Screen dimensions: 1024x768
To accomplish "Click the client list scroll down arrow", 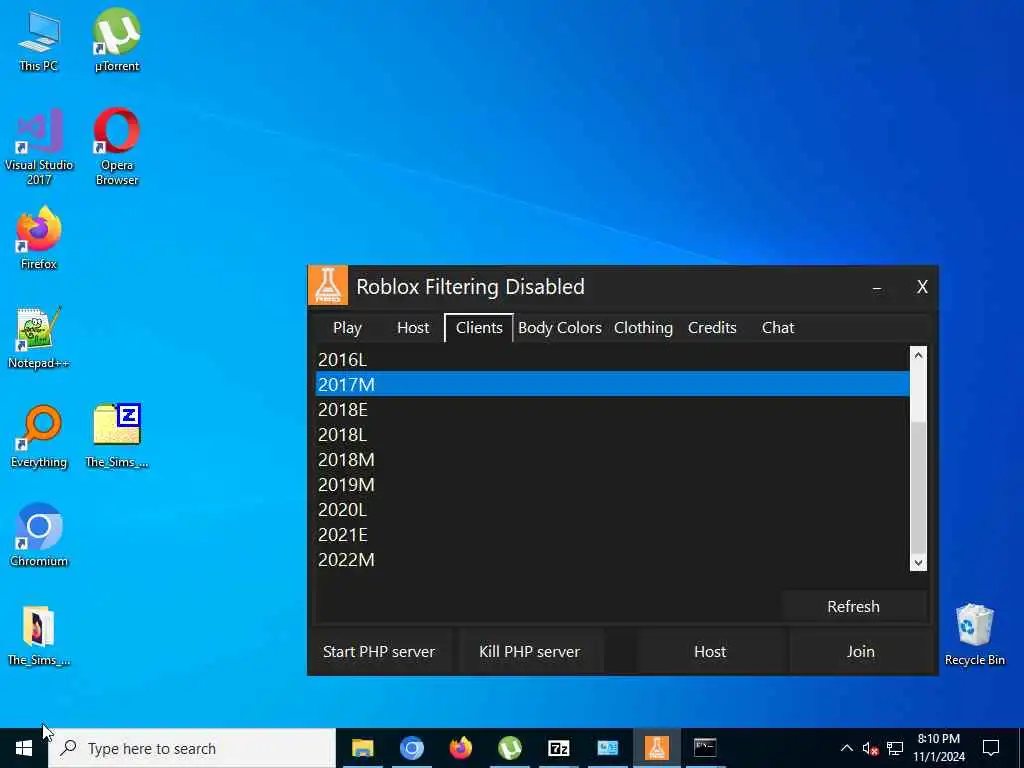I will pos(918,562).
